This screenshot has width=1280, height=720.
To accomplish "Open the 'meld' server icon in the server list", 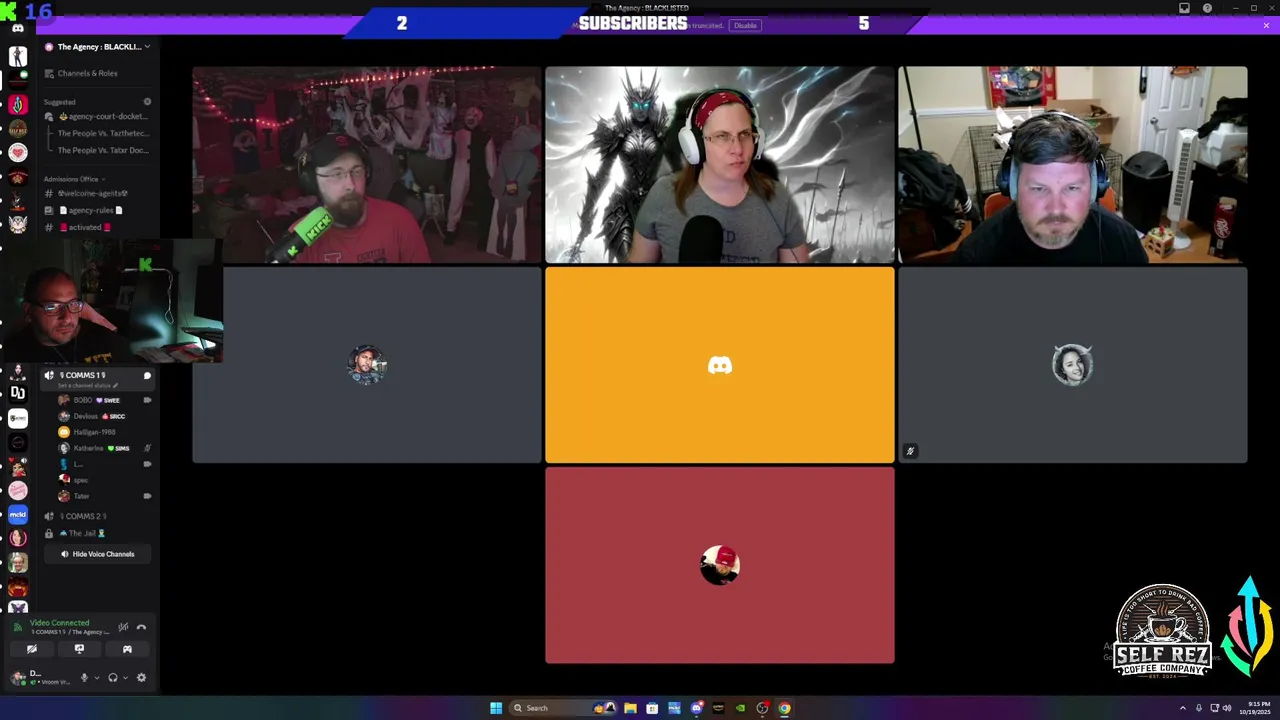I will point(18,515).
